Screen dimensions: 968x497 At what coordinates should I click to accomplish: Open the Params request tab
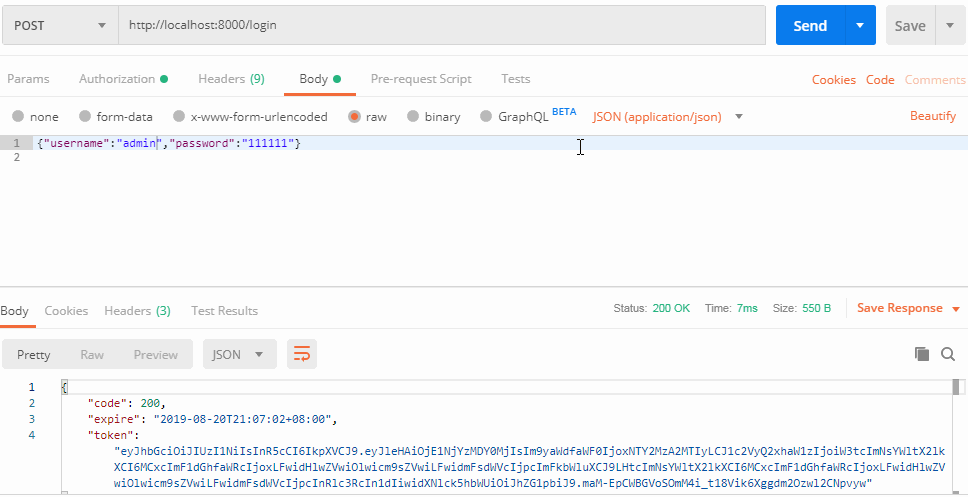click(28, 79)
